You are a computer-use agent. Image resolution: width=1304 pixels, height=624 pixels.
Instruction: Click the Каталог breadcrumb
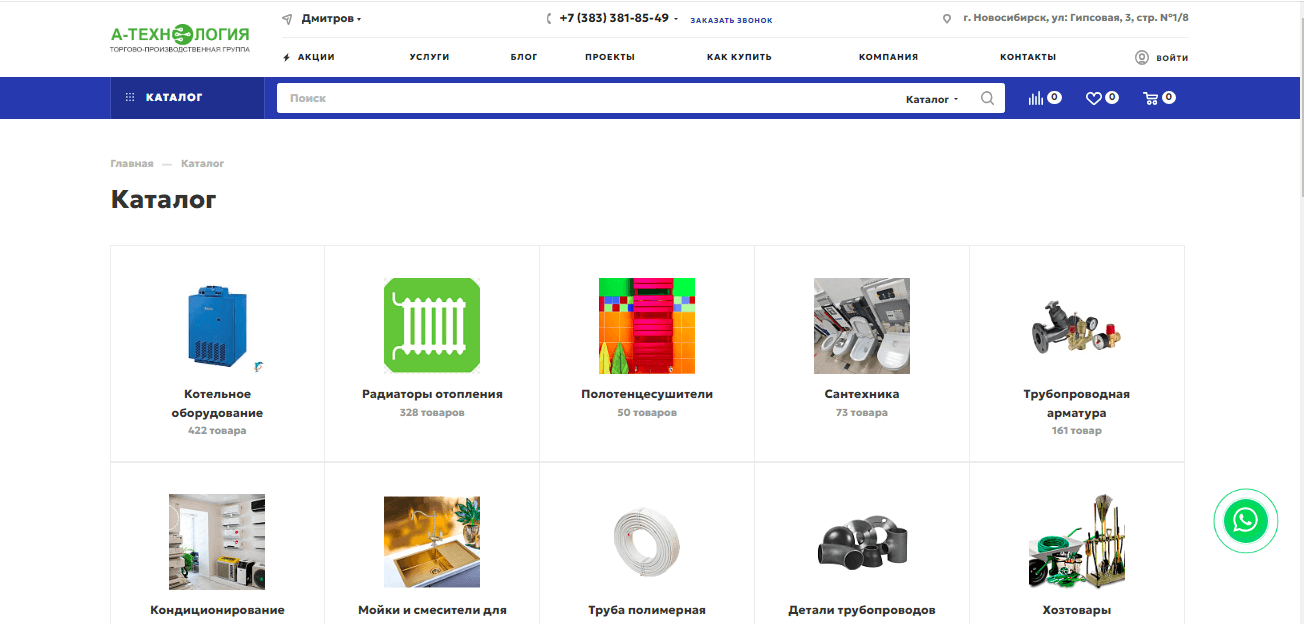pyautogui.click(x=203, y=163)
